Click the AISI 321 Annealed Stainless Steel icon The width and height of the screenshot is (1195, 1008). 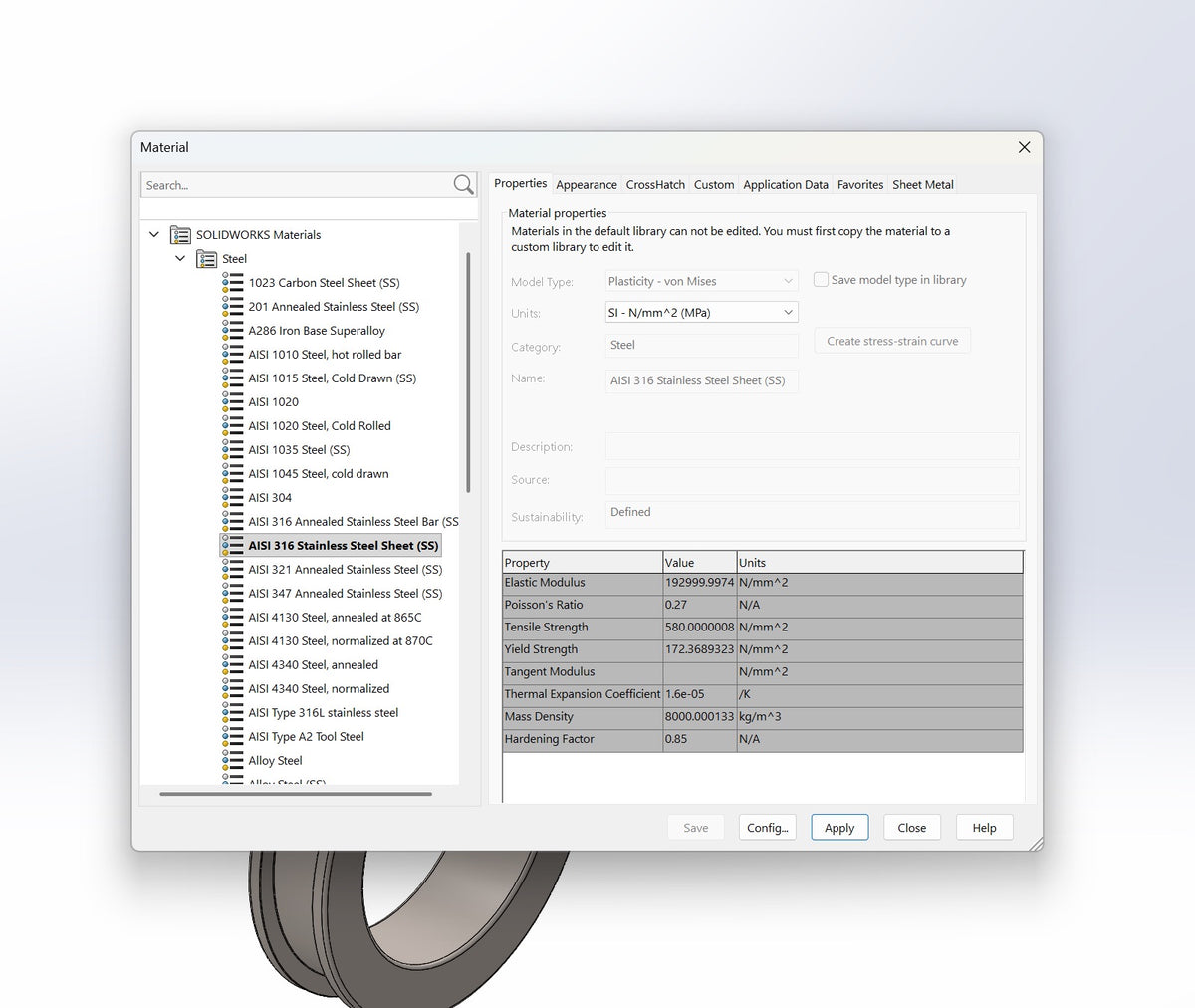tap(233, 570)
